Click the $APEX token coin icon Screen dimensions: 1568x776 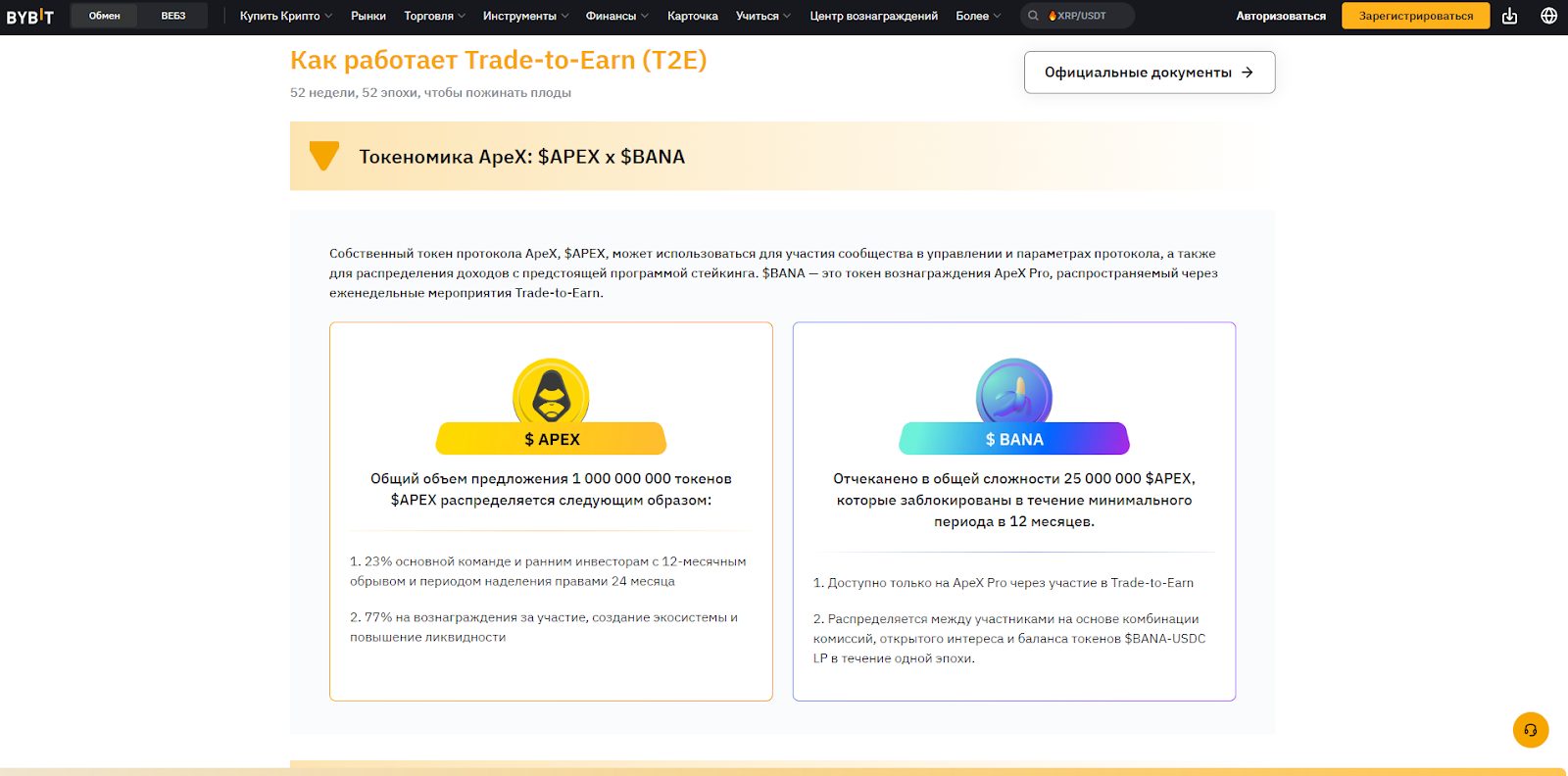pos(551,392)
